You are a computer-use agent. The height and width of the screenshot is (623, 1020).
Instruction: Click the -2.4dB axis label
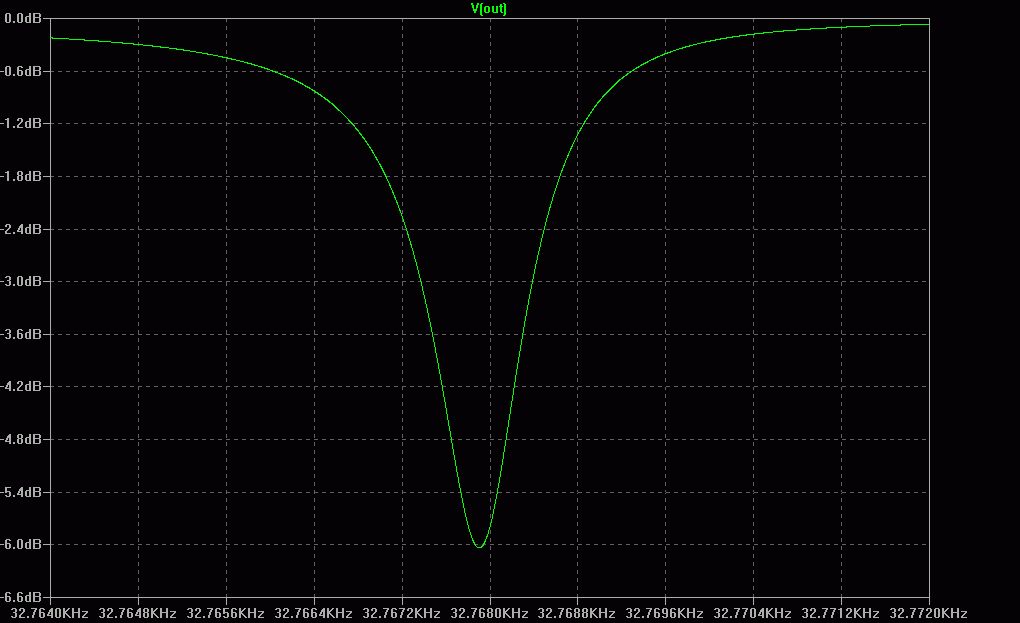21,229
